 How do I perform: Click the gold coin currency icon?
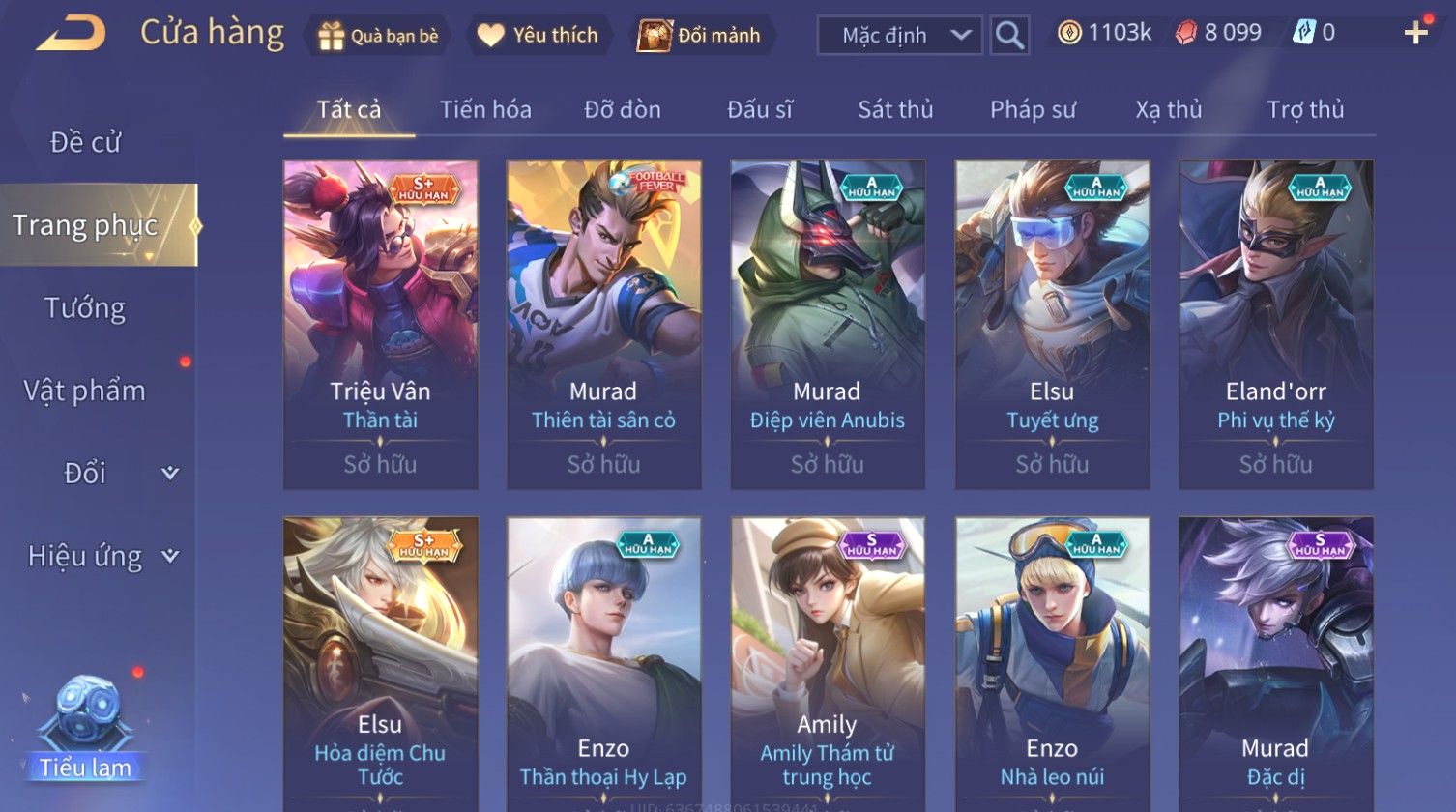(x=1068, y=34)
